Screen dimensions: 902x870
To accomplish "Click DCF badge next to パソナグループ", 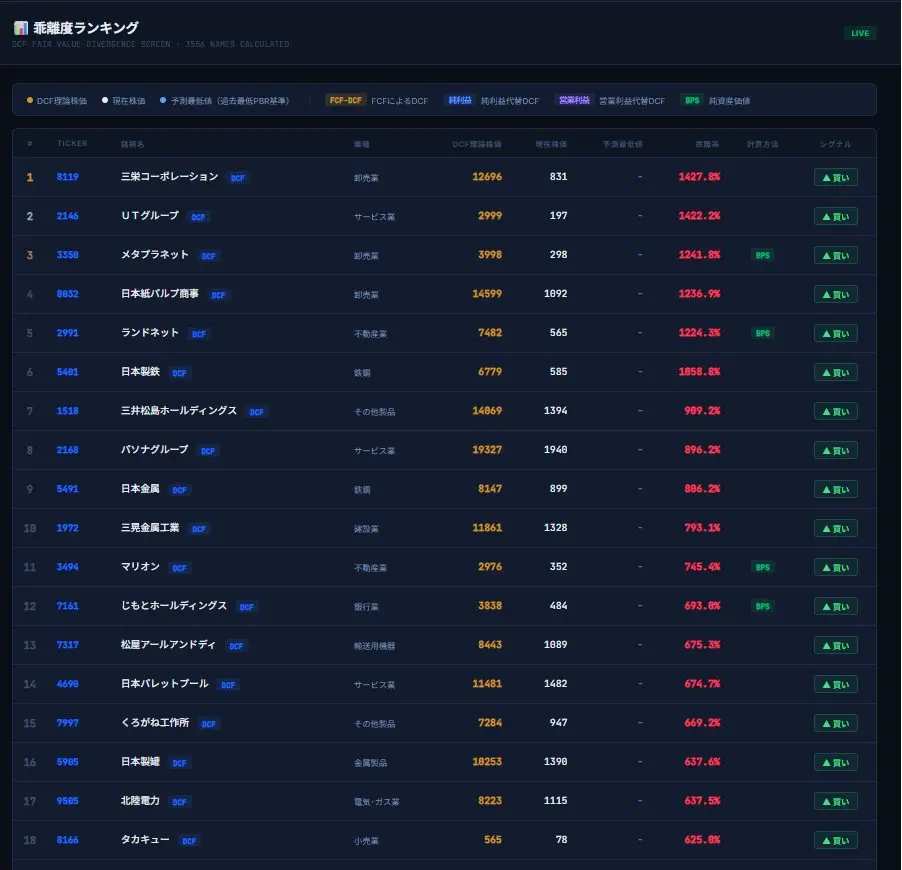I will tap(208, 451).
